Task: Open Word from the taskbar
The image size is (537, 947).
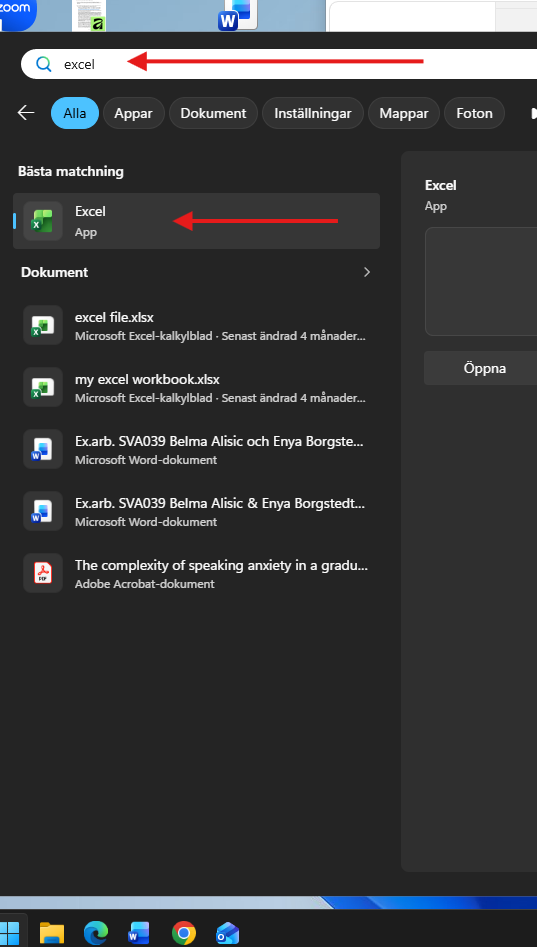Action: [x=140, y=933]
